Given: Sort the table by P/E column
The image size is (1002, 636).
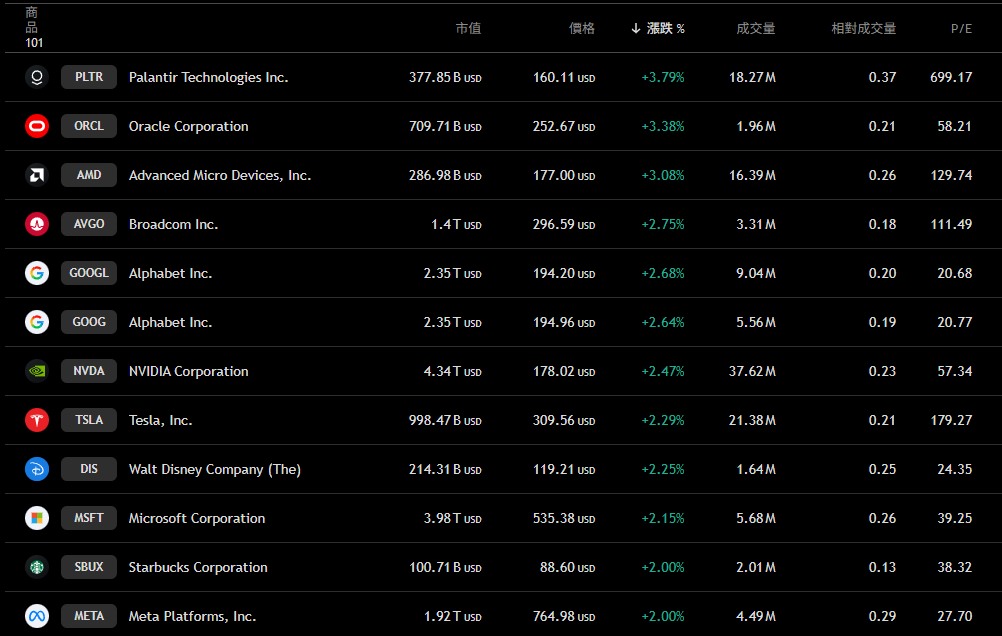Looking at the screenshot, I should [x=960, y=28].
